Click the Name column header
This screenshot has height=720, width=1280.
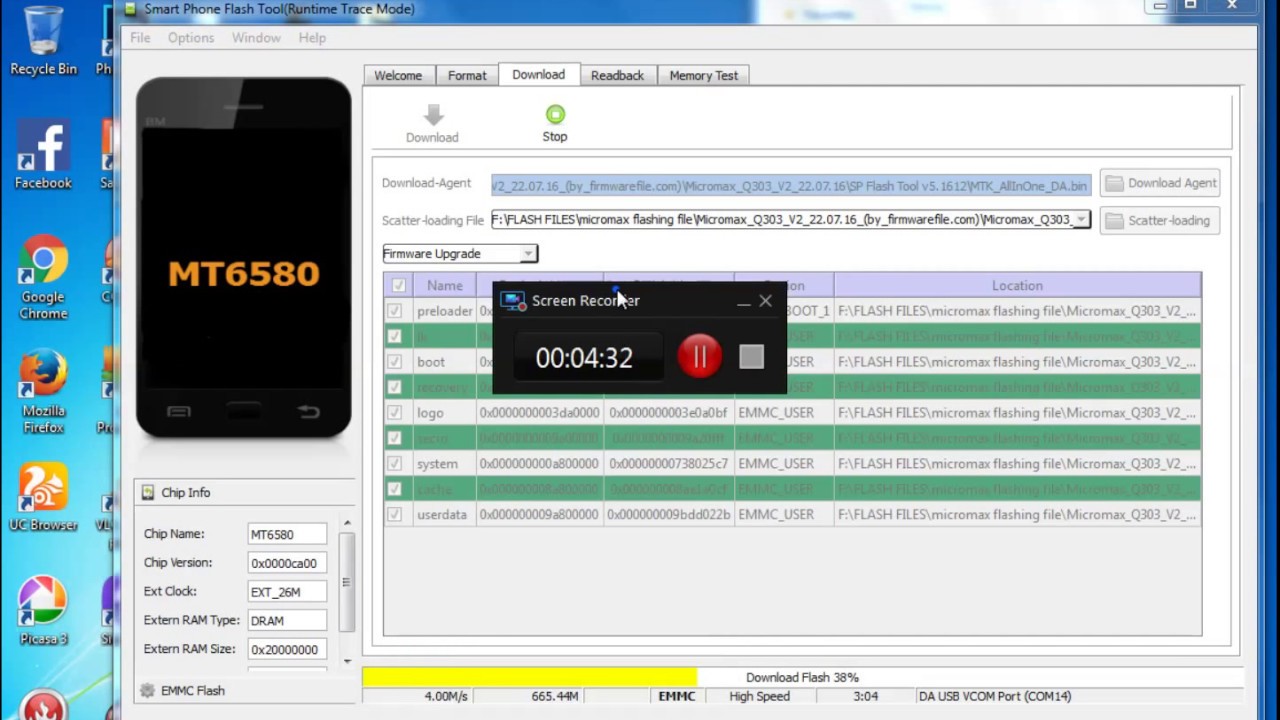(445, 285)
